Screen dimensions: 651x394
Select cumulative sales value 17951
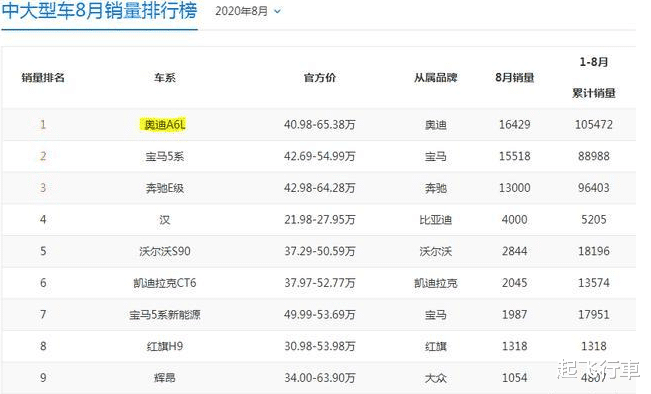(594, 314)
